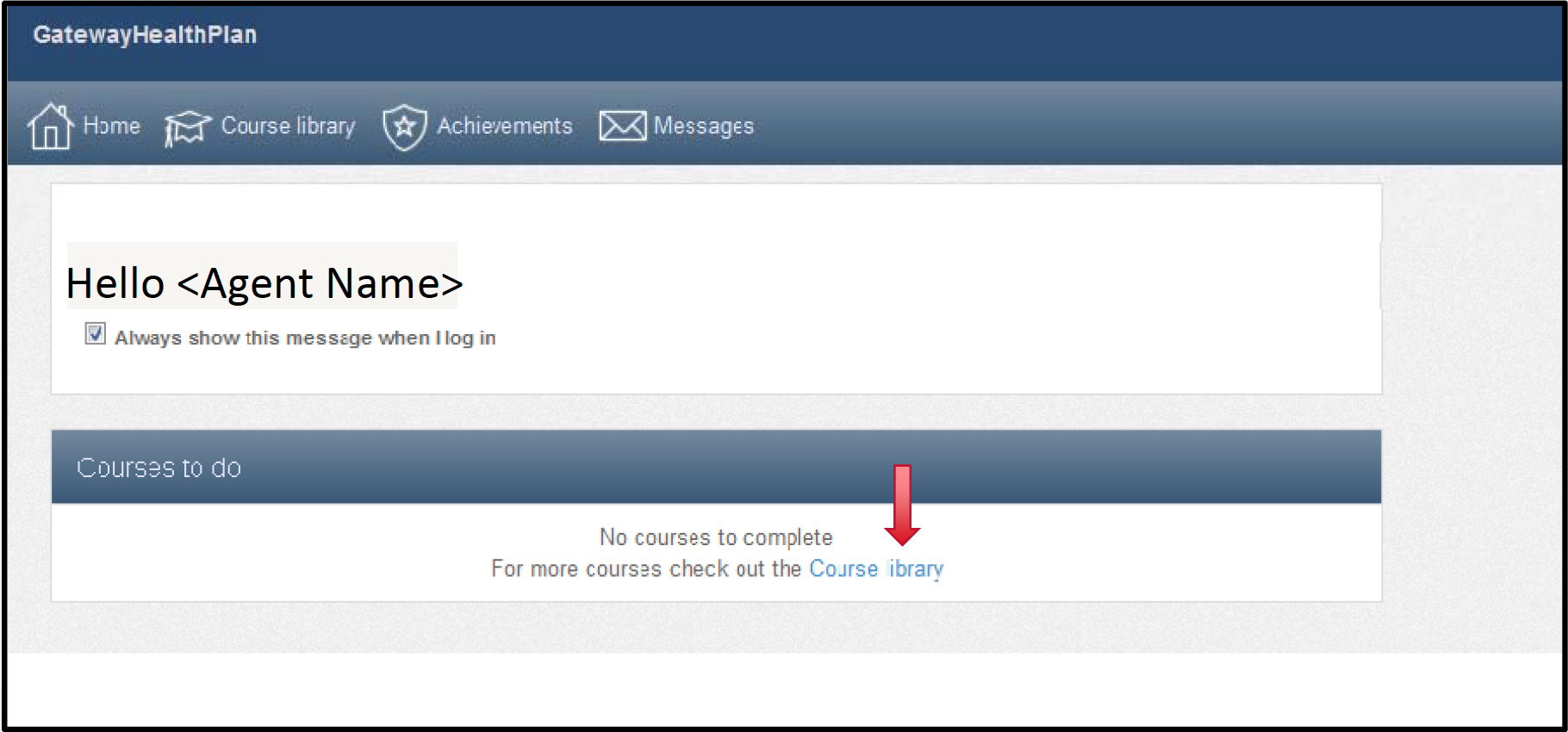Click the GatewayHealthPlan site title

point(145,34)
